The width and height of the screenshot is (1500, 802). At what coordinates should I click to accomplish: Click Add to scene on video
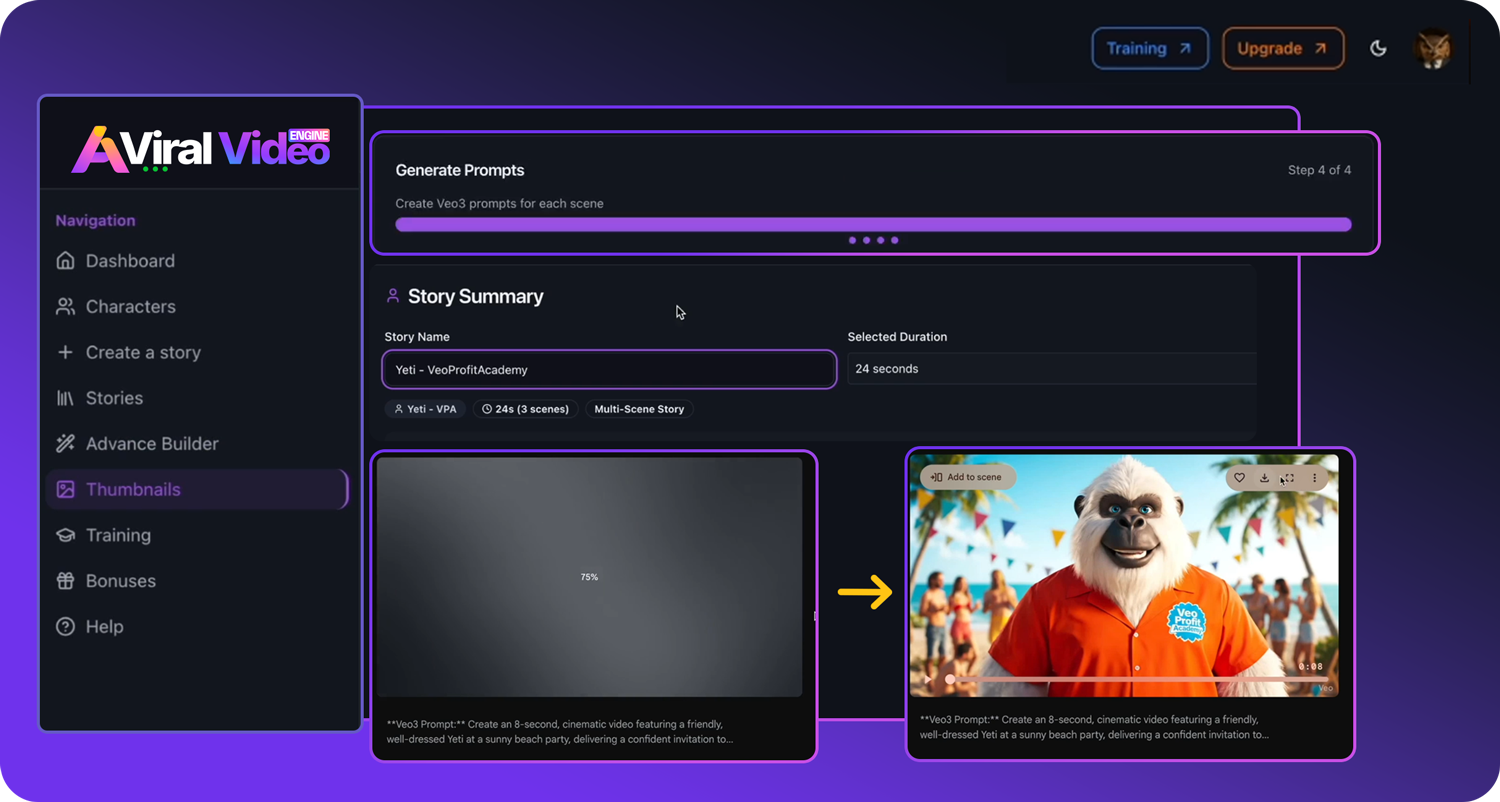966,477
